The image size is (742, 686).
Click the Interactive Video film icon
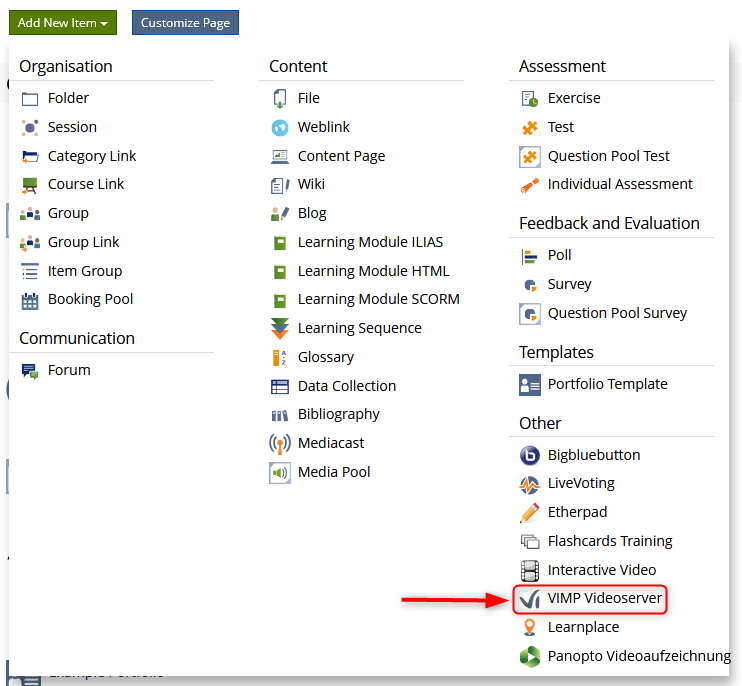coord(530,571)
